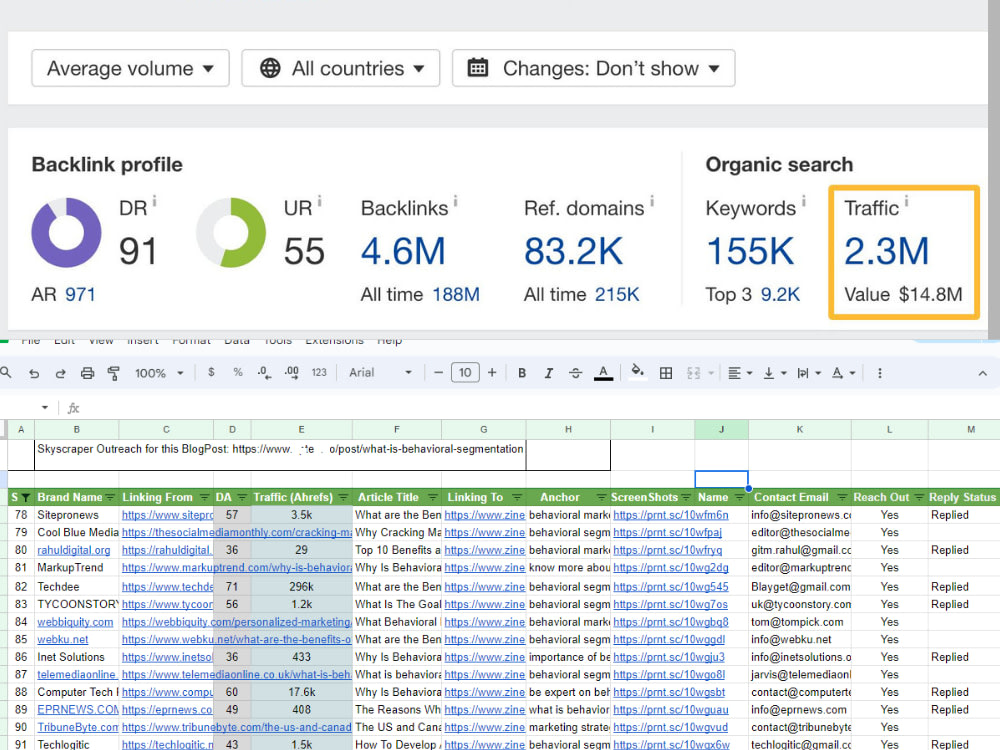Toggle italic formatting
This screenshot has height=750, width=1000.
548,373
